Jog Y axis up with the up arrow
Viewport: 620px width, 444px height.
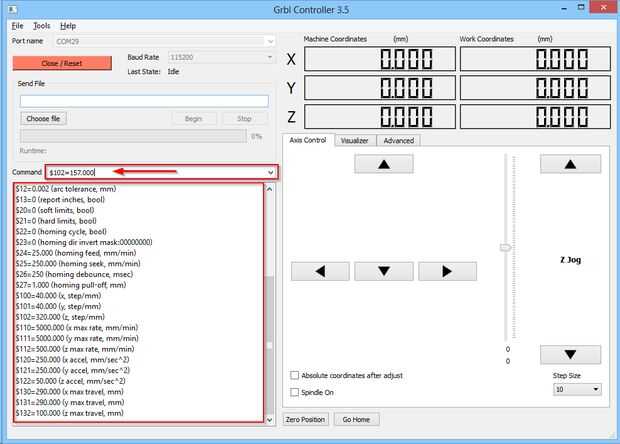pyautogui.click(x=384, y=164)
